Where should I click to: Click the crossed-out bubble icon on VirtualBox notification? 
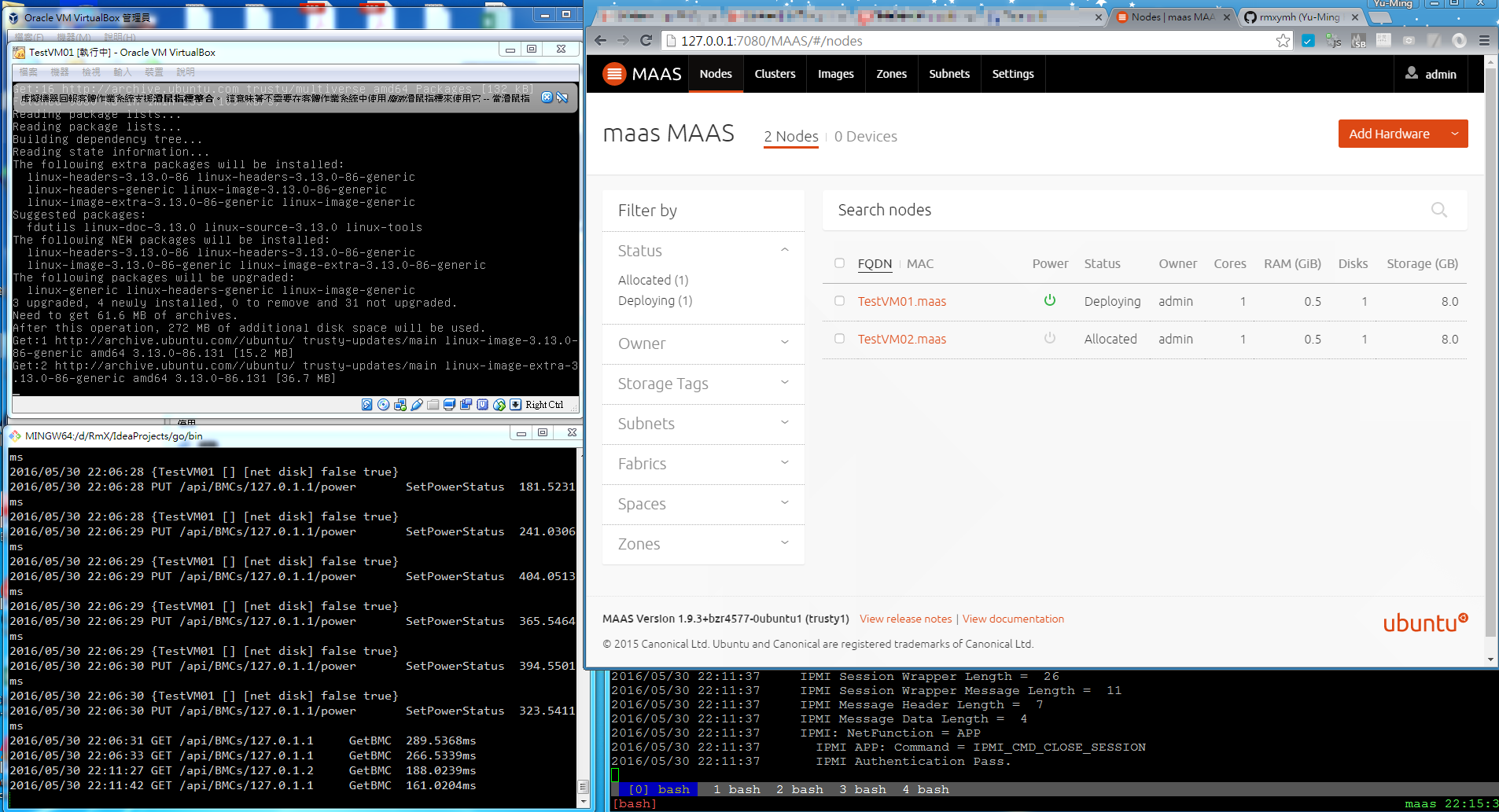(562, 97)
